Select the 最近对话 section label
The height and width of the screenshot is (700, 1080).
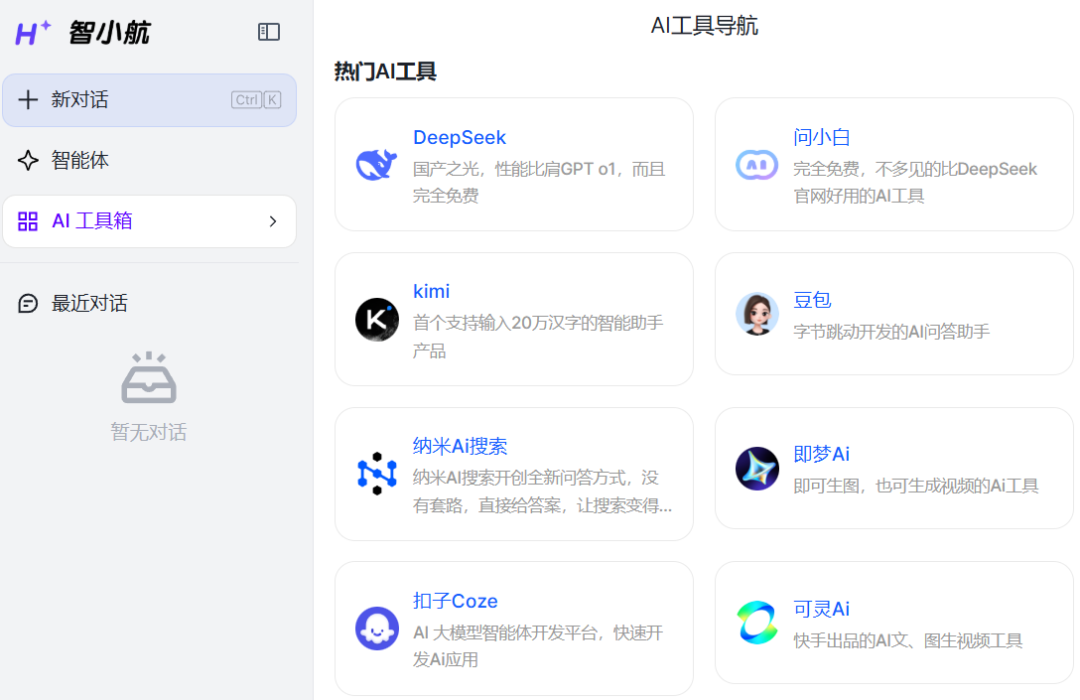click(x=90, y=303)
